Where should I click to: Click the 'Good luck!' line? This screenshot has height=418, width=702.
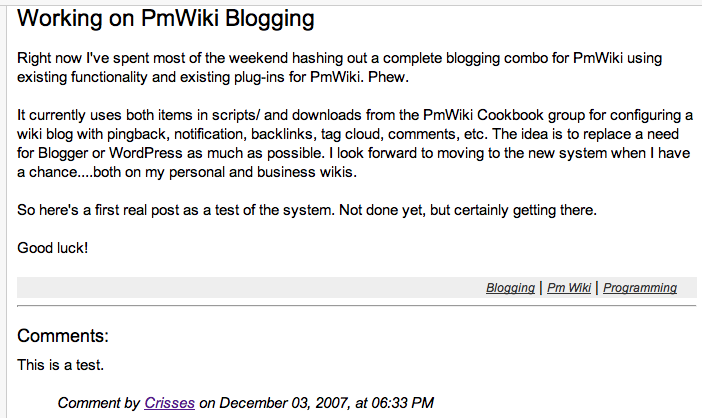tap(52, 248)
